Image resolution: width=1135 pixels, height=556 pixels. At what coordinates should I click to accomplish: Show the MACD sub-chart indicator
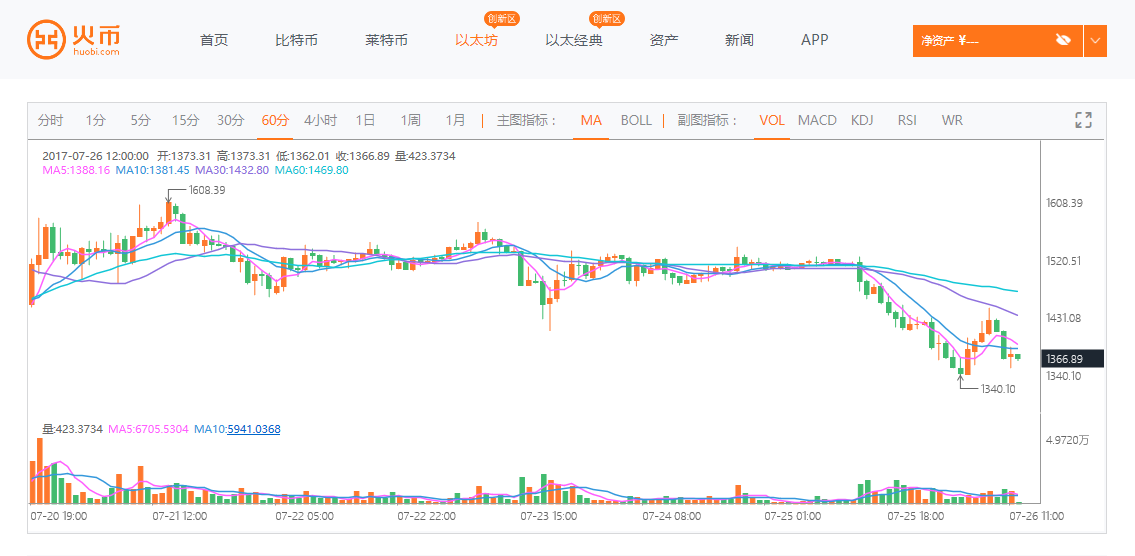(x=817, y=120)
